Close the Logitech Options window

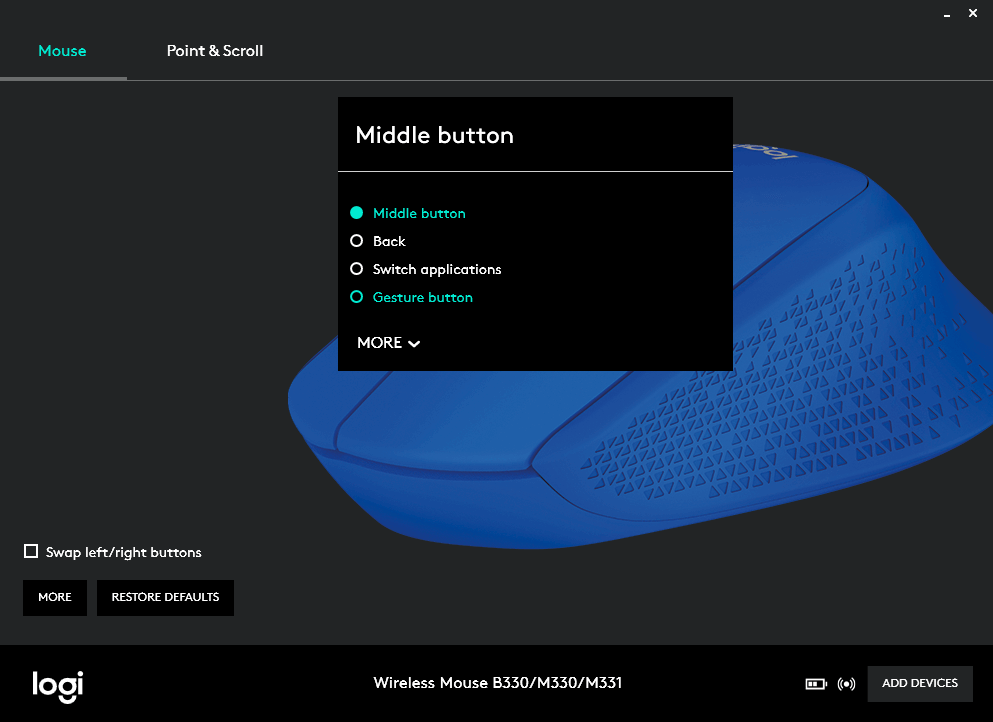pyautogui.click(x=973, y=14)
